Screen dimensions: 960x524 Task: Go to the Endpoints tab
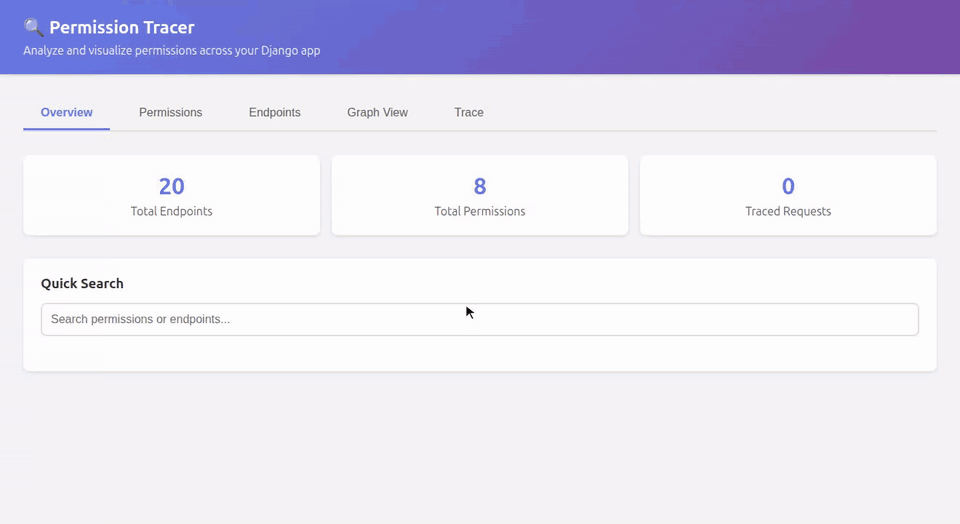(274, 113)
